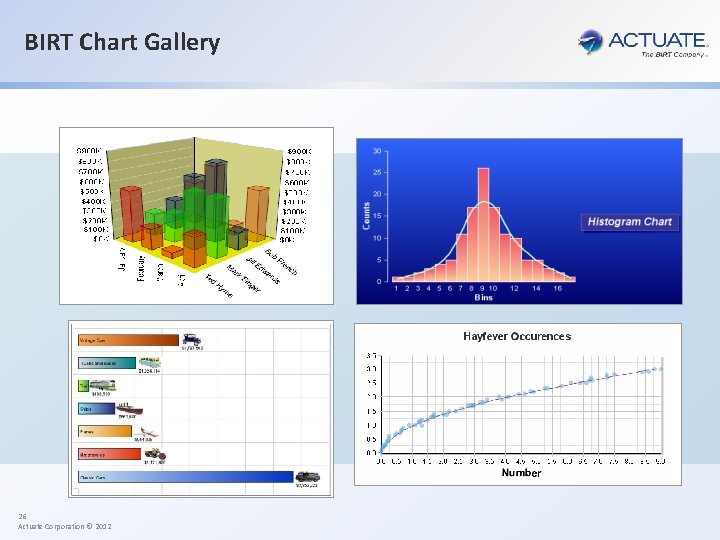Click the "Ted Hyrne" label in the 3D chart

[219, 286]
